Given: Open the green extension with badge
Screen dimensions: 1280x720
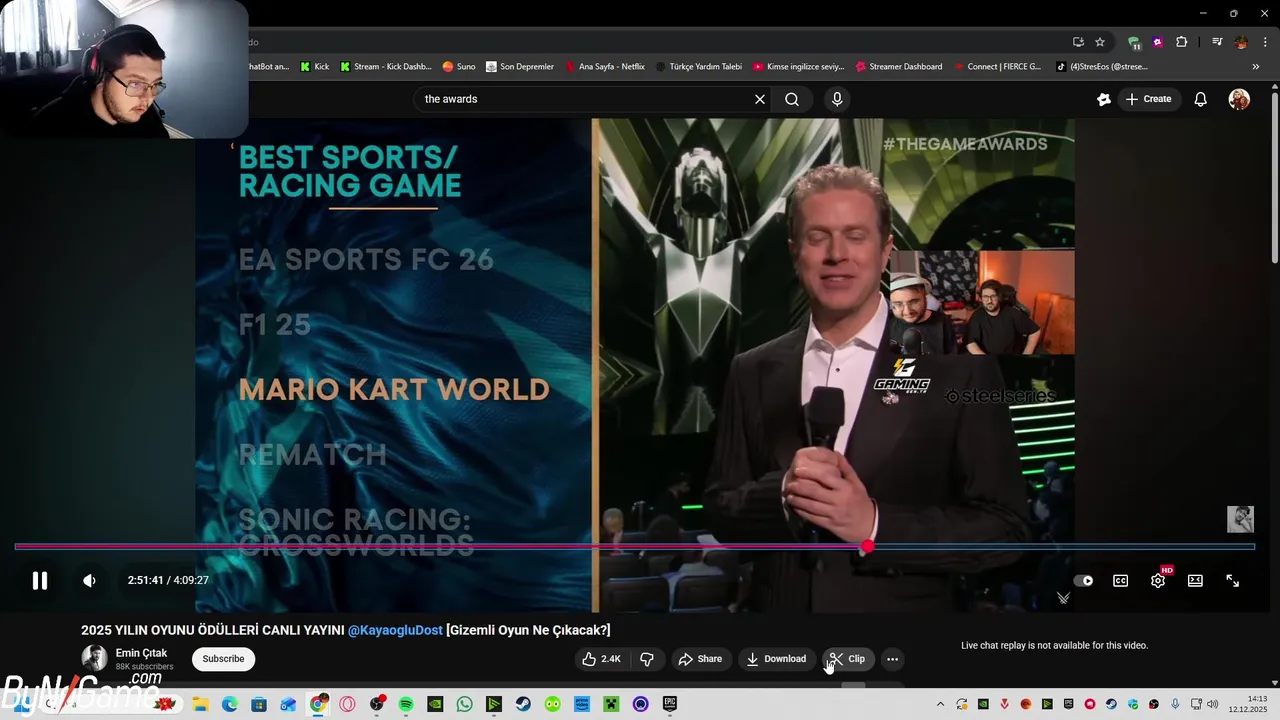Looking at the screenshot, I should click(1133, 42).
